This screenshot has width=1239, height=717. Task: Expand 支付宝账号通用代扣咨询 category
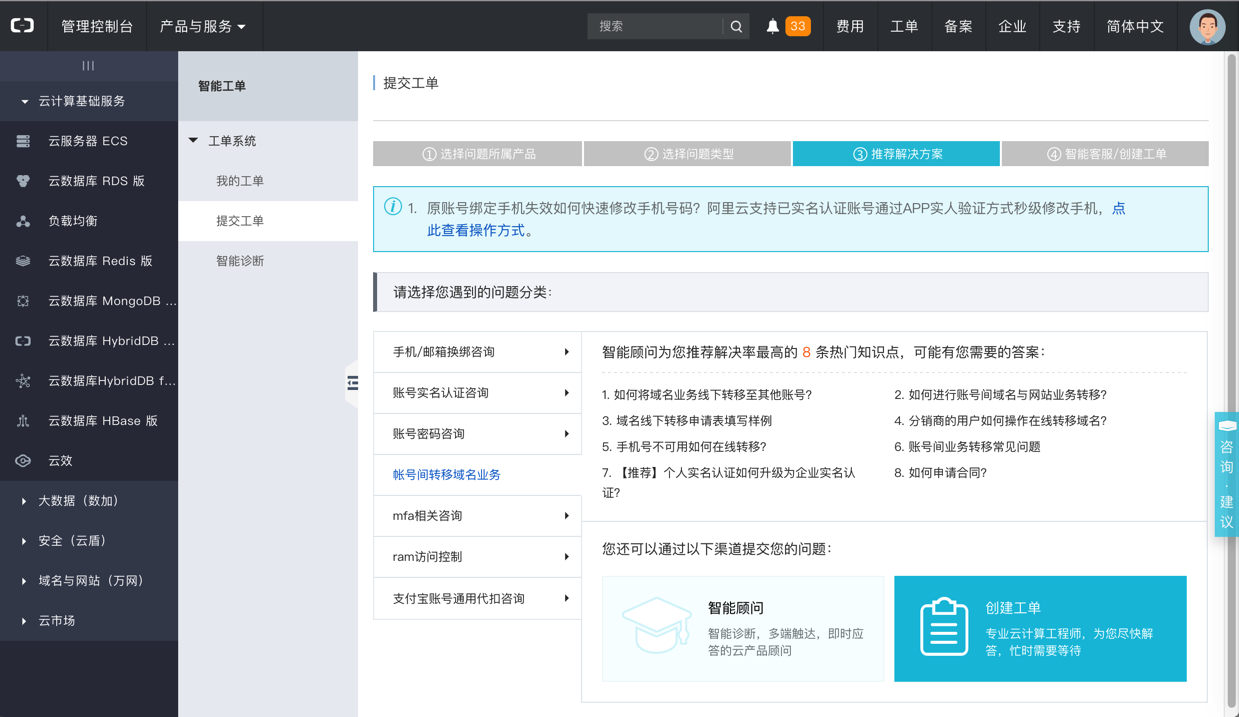477,598
